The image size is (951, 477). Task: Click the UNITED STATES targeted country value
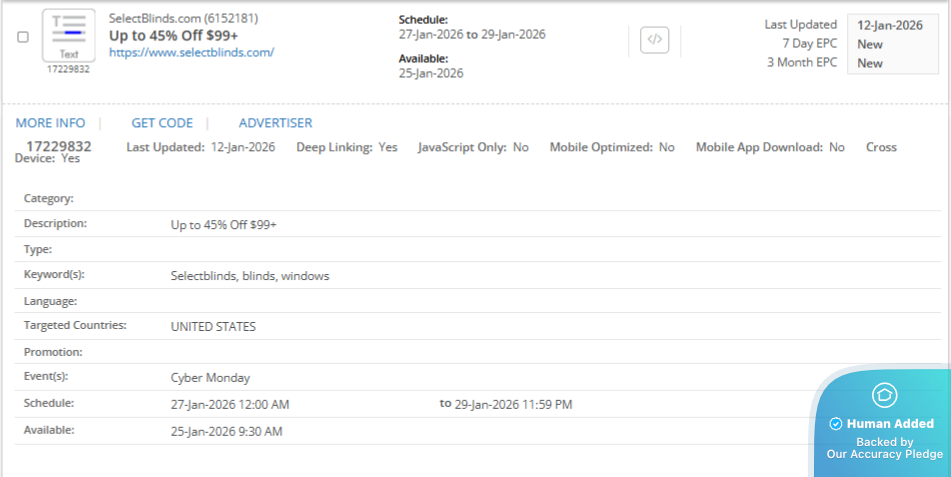pyautogui.click(x=213, y=326)
